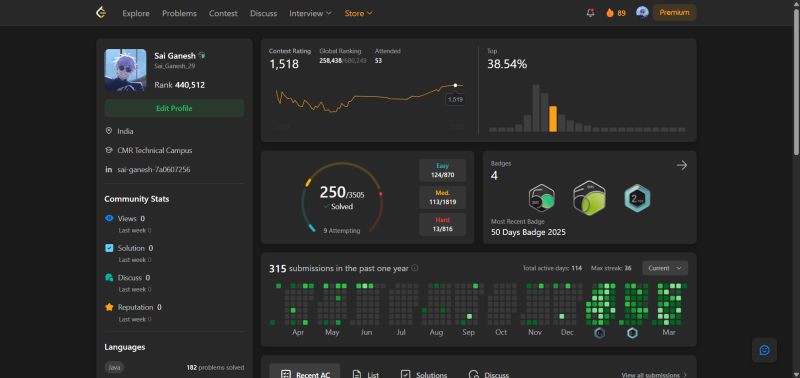Viewport: 800px width, 378px height.
Task: Click the LeetCode logo icon
Action: [x=101, y=13]
